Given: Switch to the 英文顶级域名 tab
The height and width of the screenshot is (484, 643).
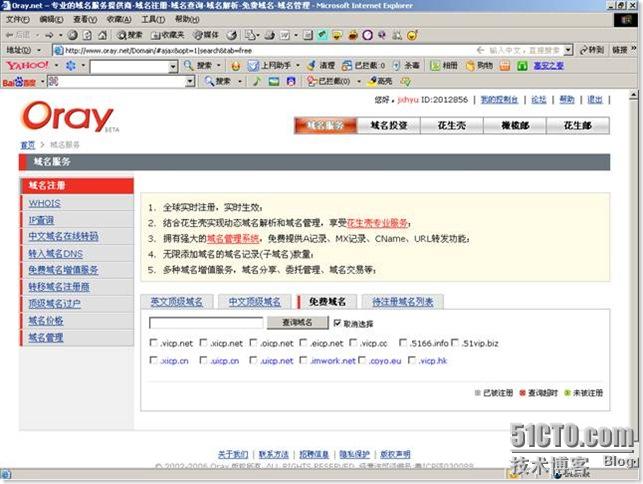Looking at the screenshot, I should (x=177, y=302).
